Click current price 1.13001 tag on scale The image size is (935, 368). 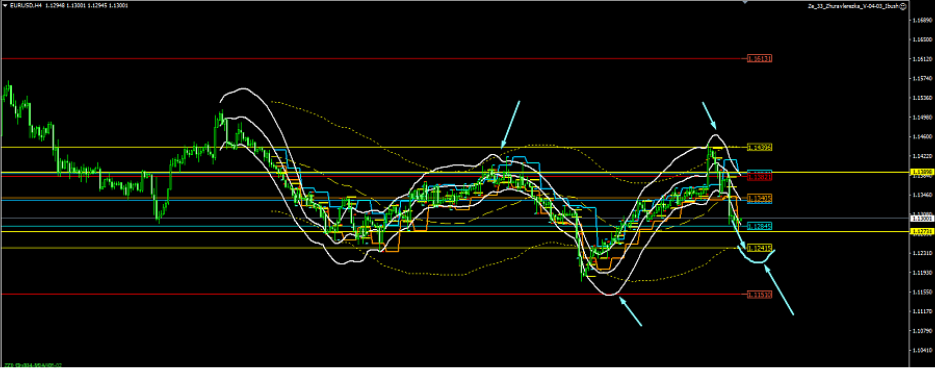(x=921, y=218)
